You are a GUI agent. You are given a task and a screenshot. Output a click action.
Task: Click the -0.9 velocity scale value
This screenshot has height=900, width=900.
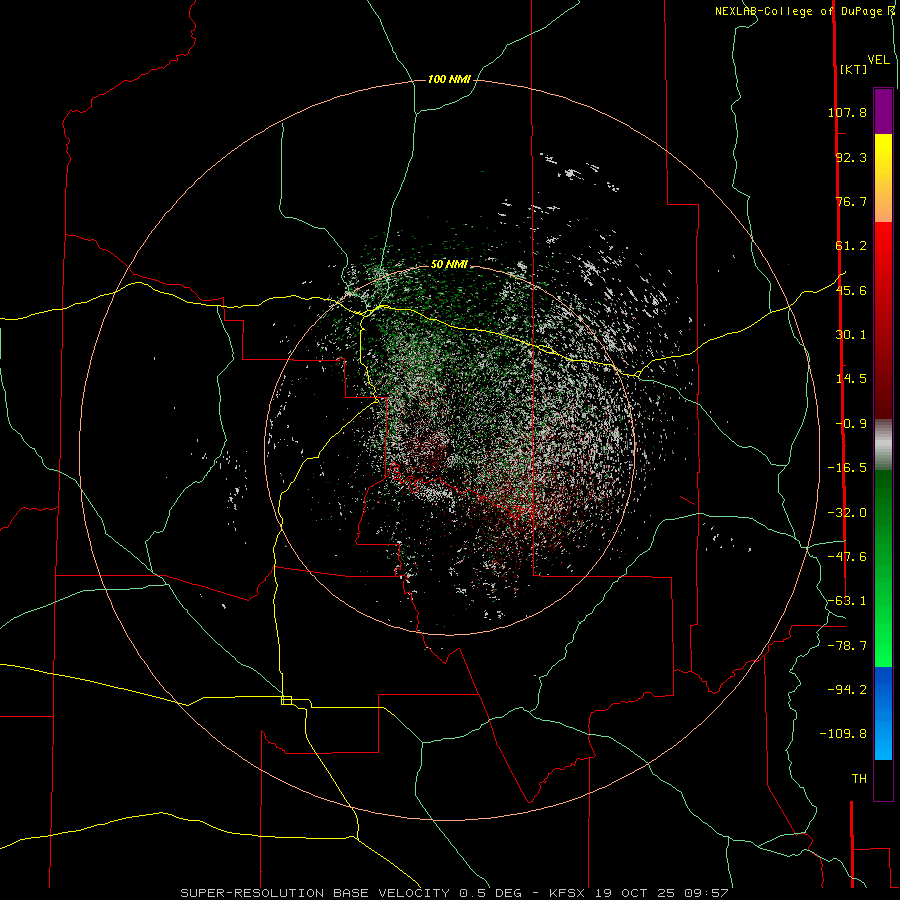coord(851,424)
